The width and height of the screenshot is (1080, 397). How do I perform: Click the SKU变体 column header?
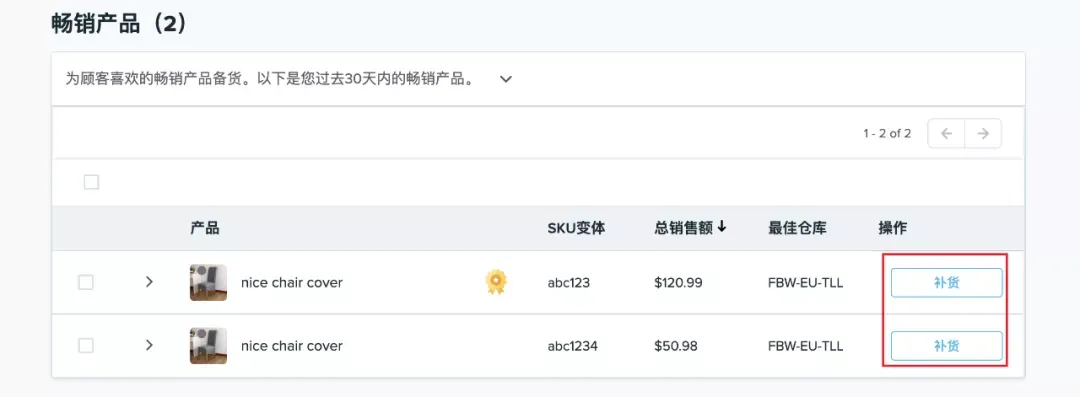point(577,228)
